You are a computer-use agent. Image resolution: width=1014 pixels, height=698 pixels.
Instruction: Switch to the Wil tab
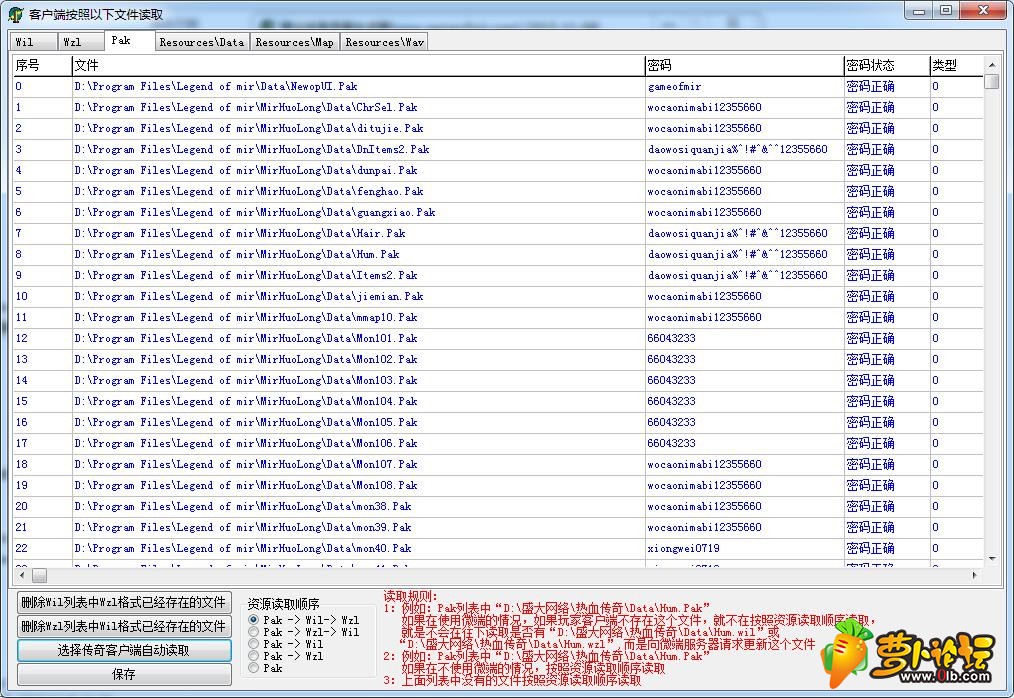33,42
